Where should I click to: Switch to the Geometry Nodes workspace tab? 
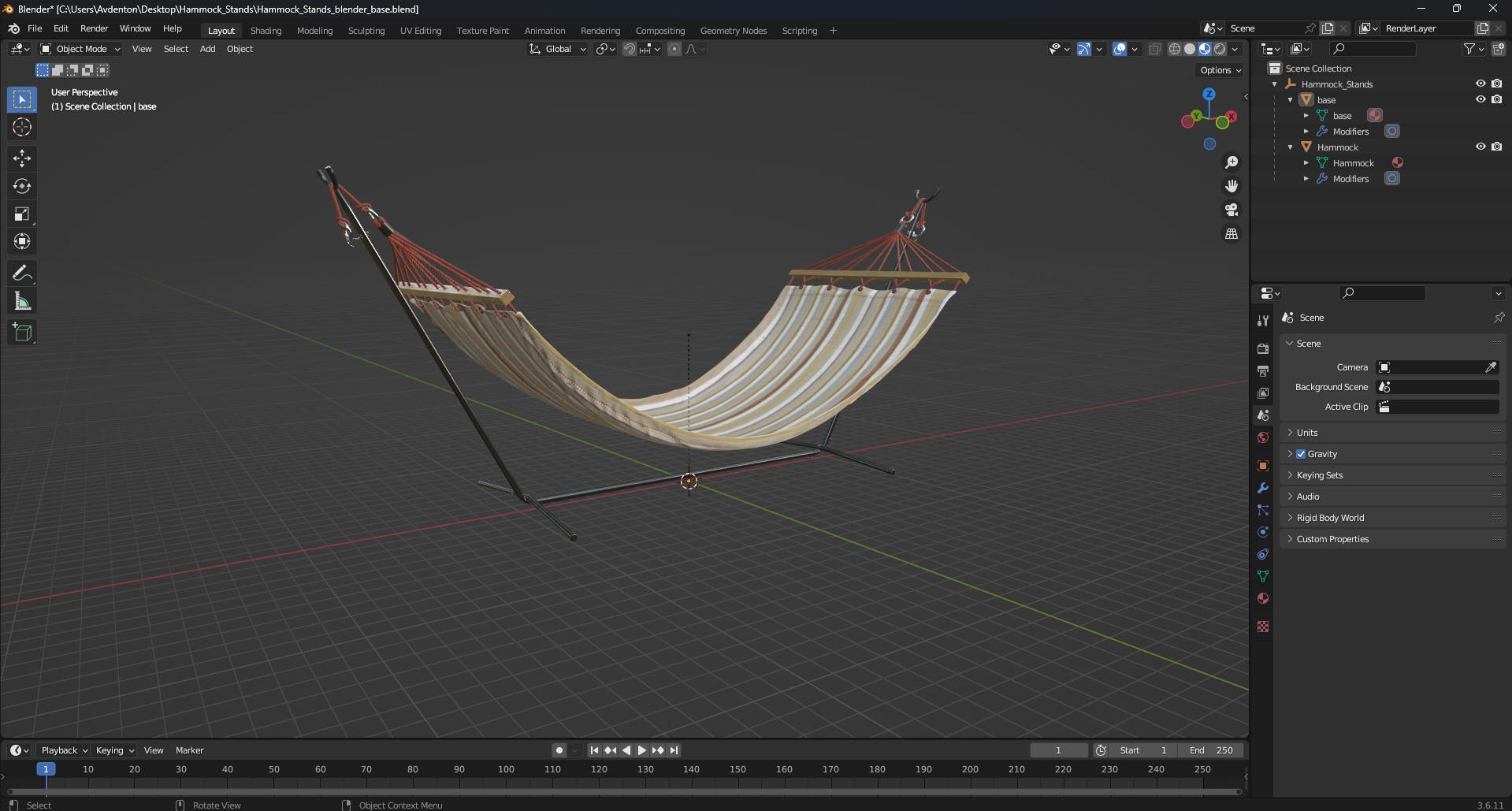click(x=734, y=31)
